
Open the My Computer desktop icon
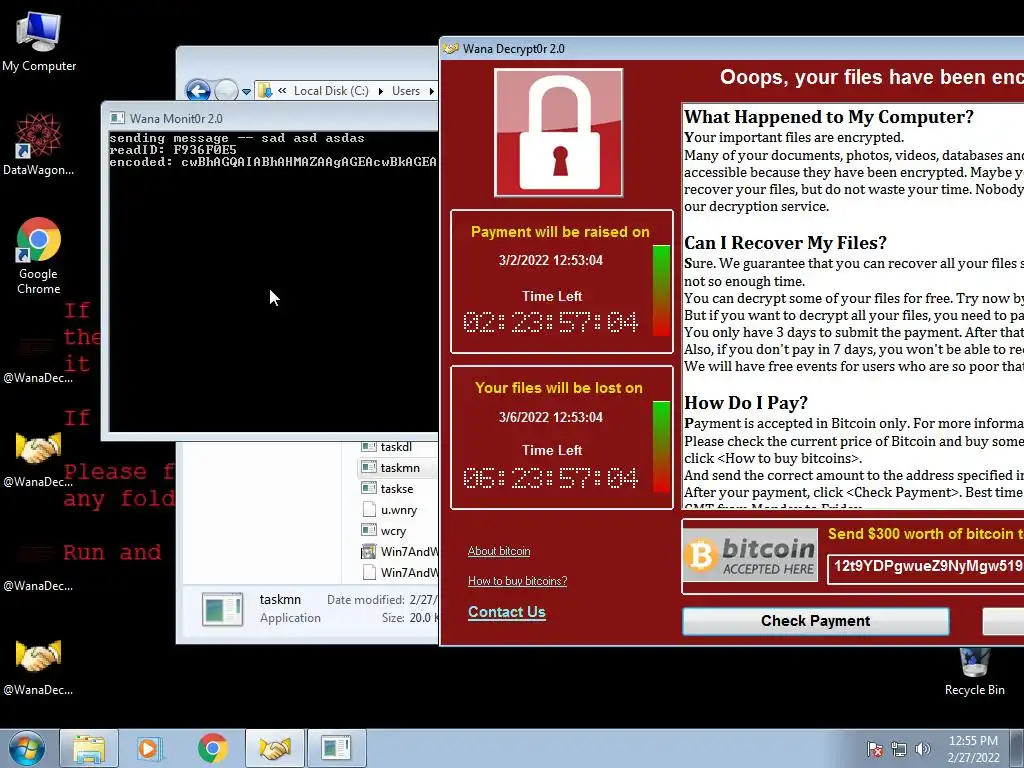click(x=39, y=42)
